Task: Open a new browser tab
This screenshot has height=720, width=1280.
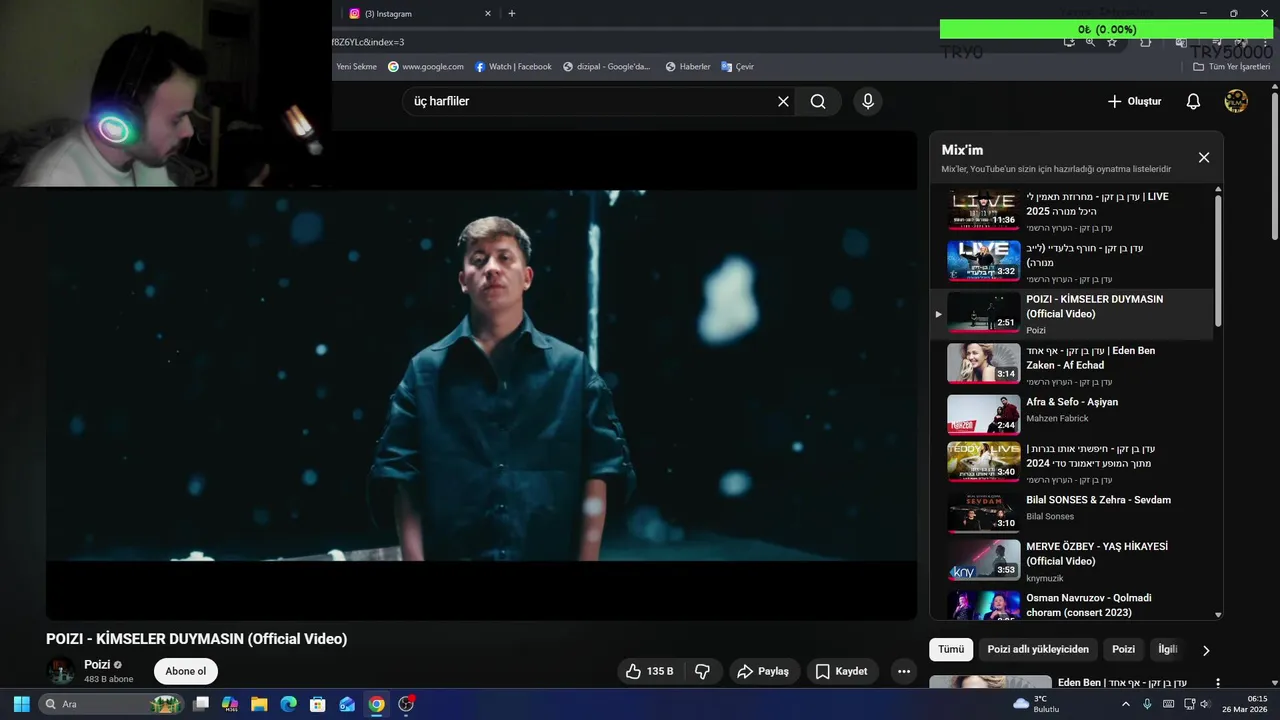Action: (512, 14)
